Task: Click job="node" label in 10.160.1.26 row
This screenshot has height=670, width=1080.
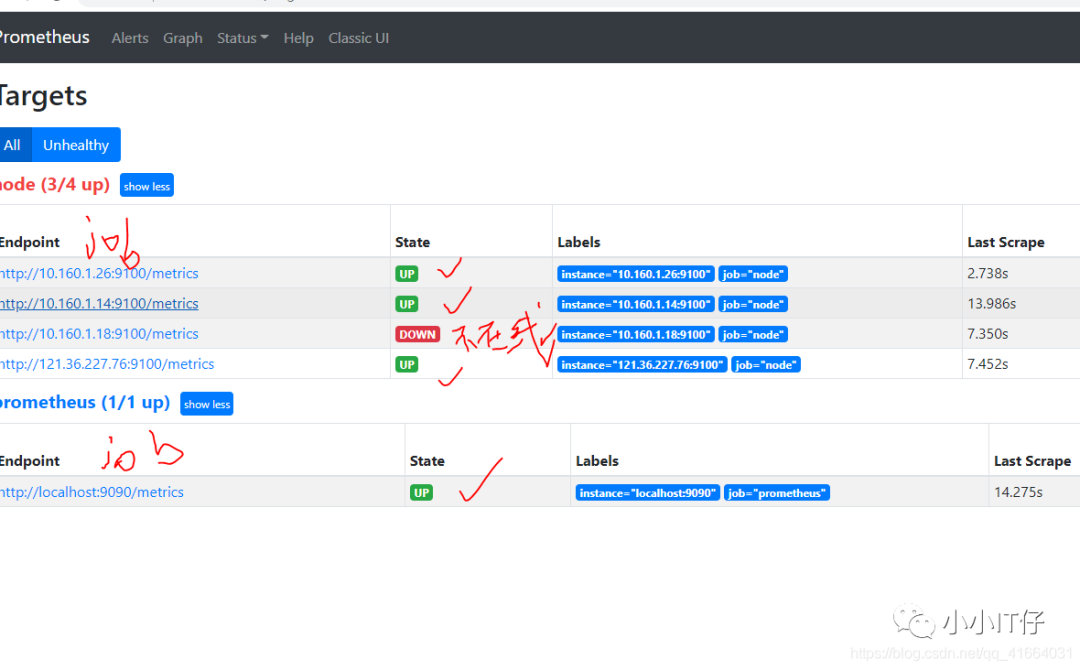Action: point(753,274)
